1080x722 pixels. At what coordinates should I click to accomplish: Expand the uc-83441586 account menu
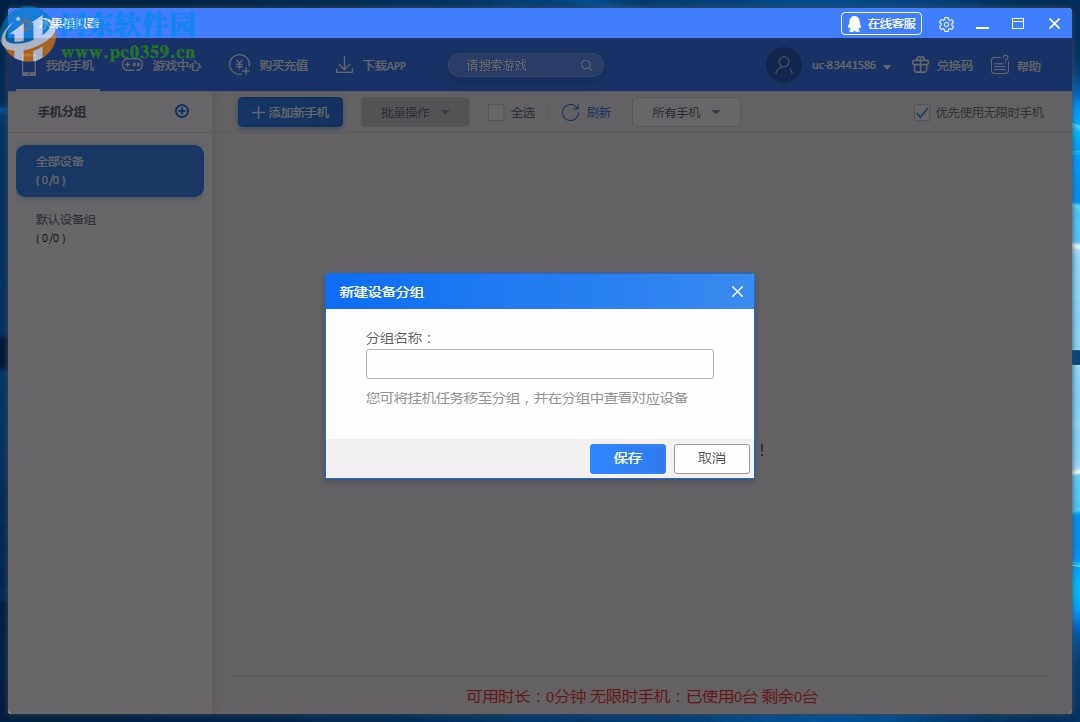pos(848,65)
